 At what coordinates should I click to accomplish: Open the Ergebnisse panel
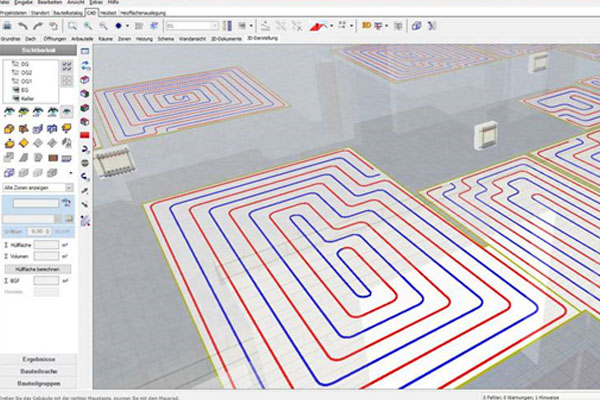[39, 359]
